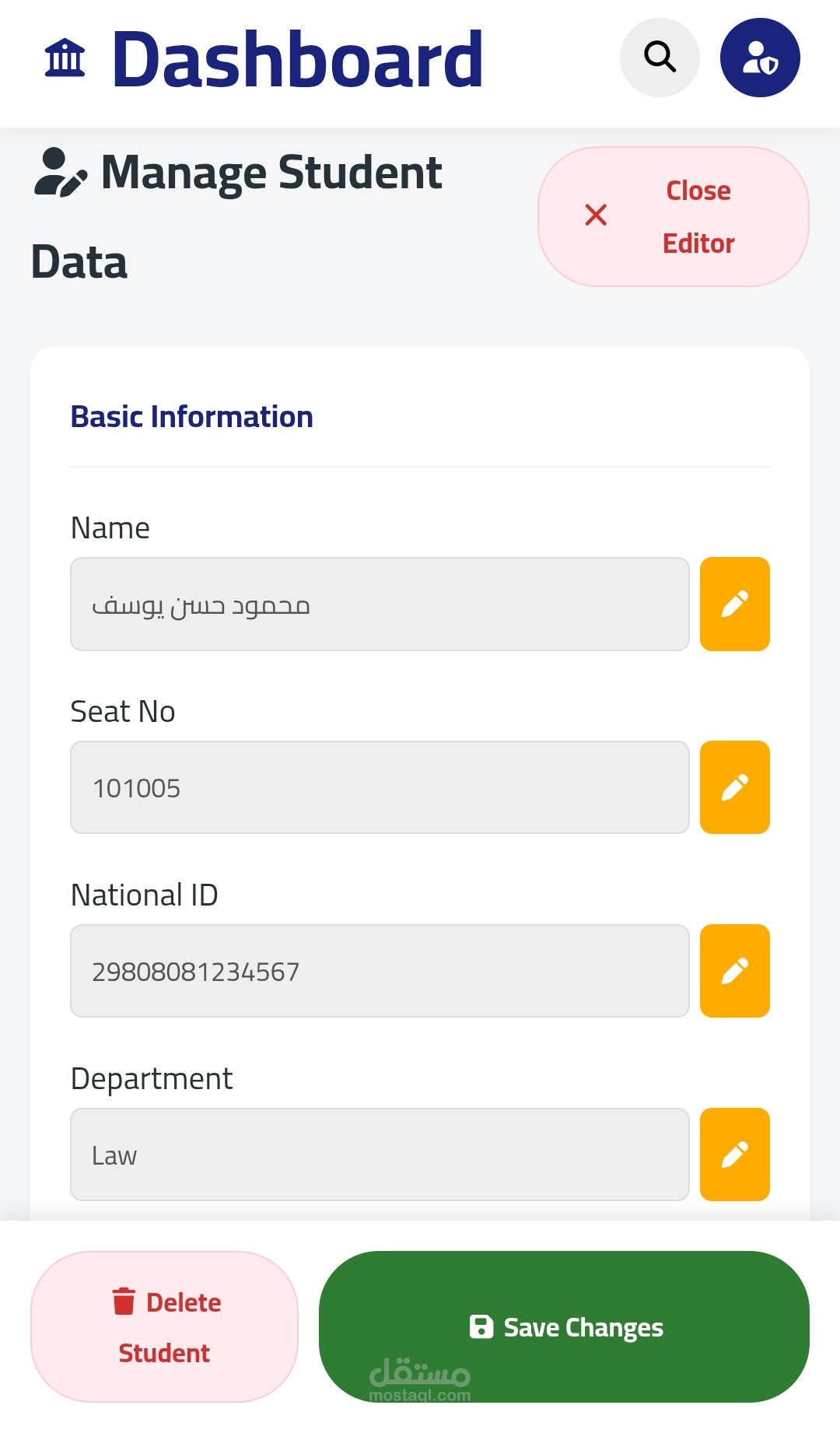Focus the Seat No field showing 101005
The height and width of the screenshot is (1433, 840).
point(380,788)
